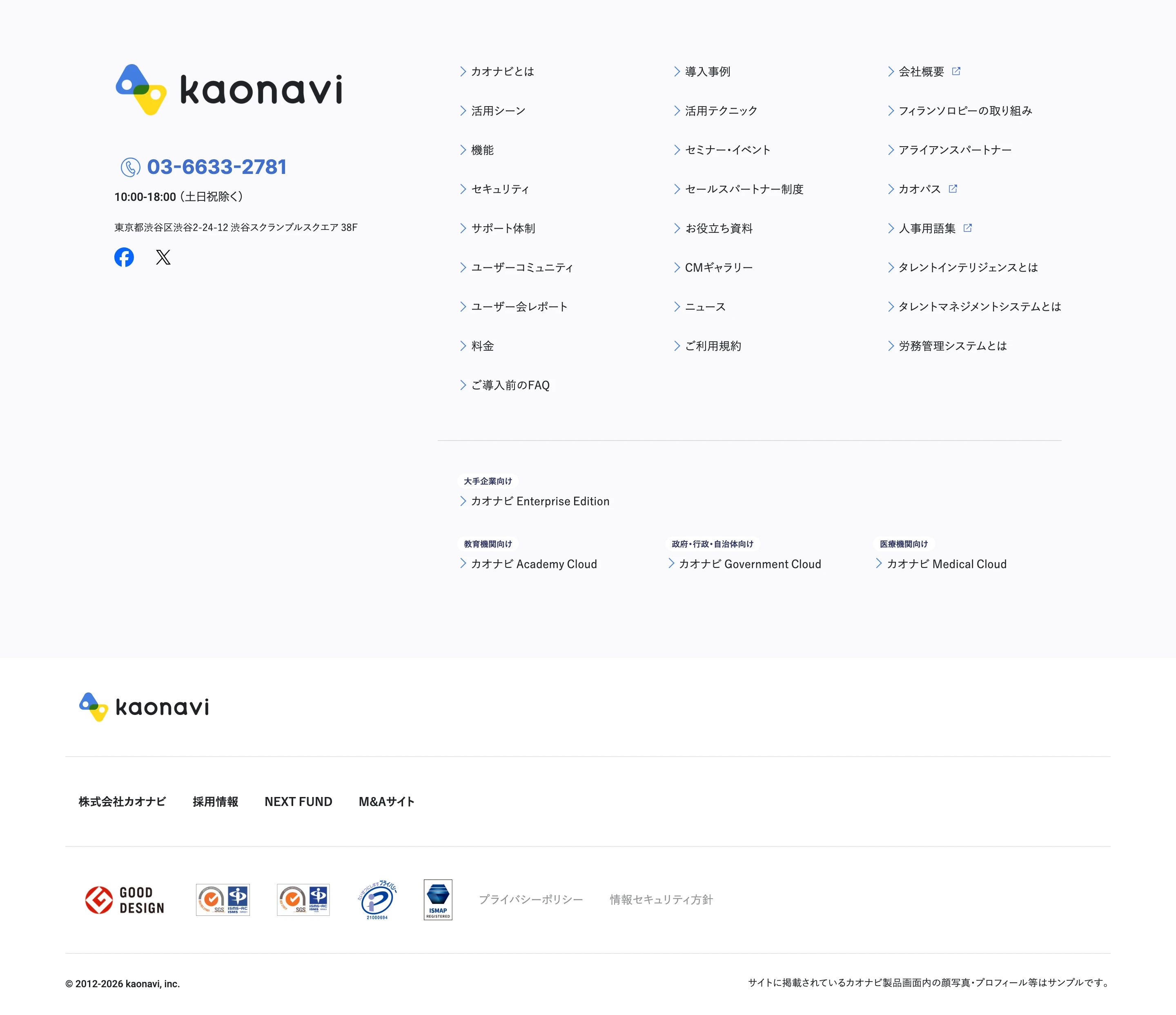The width and height of the screenshot is (1176, 1015).
Task: Click the small kaonavi logo in lower footer
Action: click(144, 706)
